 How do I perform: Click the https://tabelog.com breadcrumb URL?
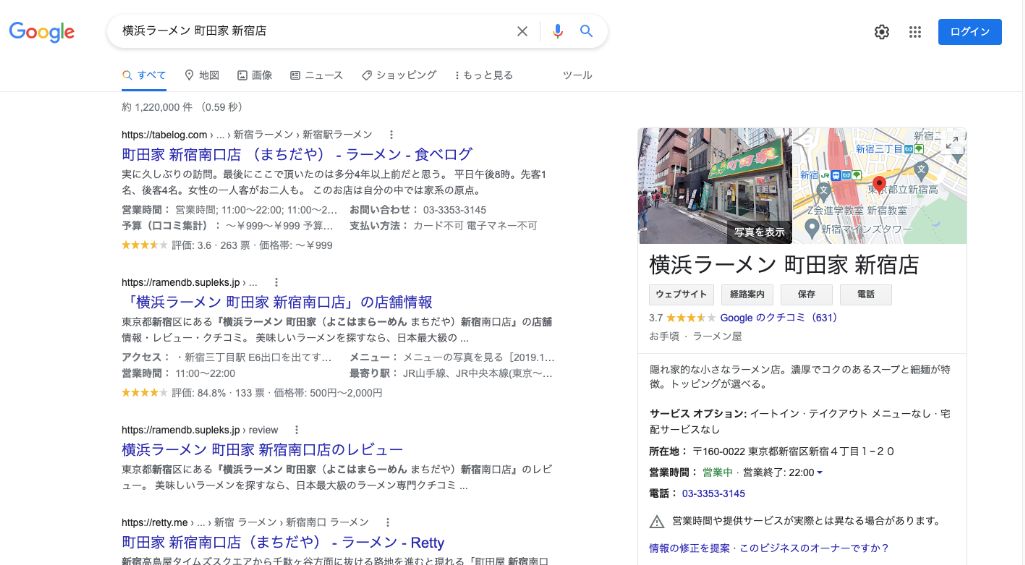coord(164,135)
